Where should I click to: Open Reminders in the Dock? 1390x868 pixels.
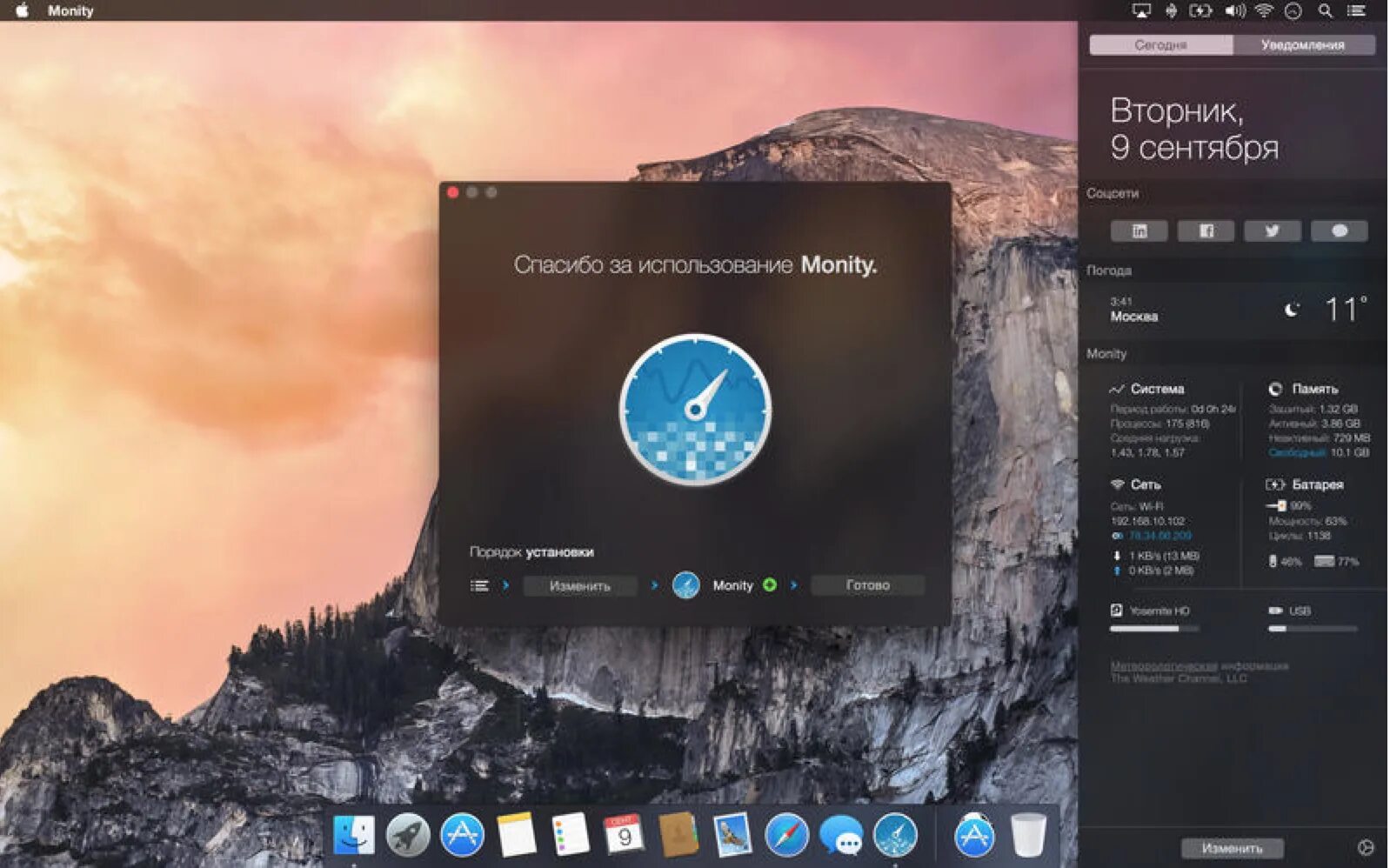coord(571,836)
